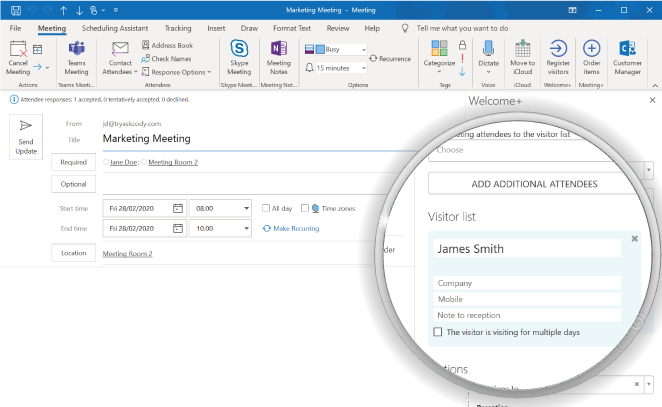The image size is (662, 407).
Task: Open Contact Attendees envelope icon
Action: tap(120, 58)
